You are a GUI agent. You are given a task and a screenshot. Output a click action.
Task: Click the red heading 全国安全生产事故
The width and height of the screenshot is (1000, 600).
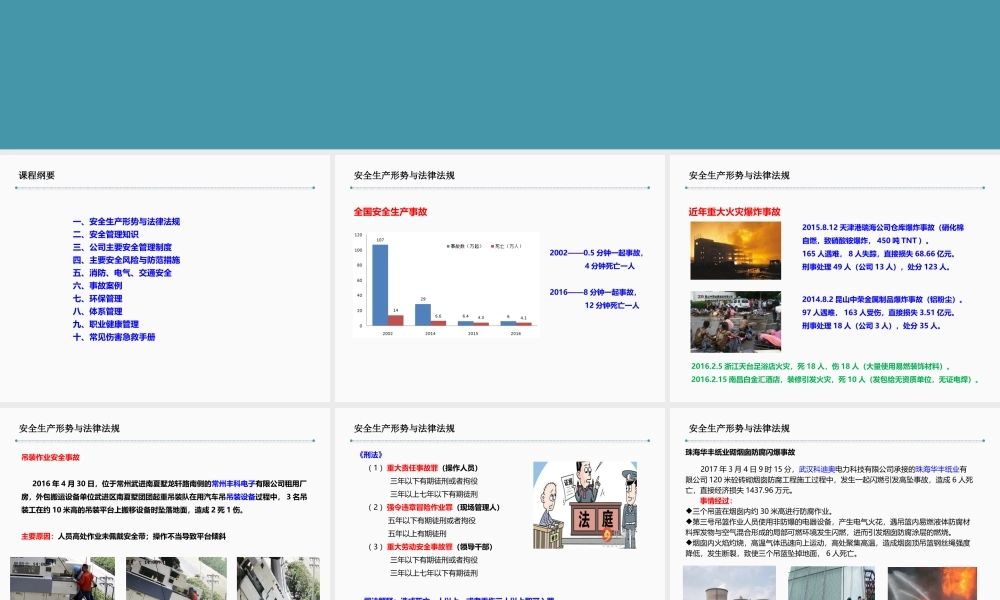[390, 212]
